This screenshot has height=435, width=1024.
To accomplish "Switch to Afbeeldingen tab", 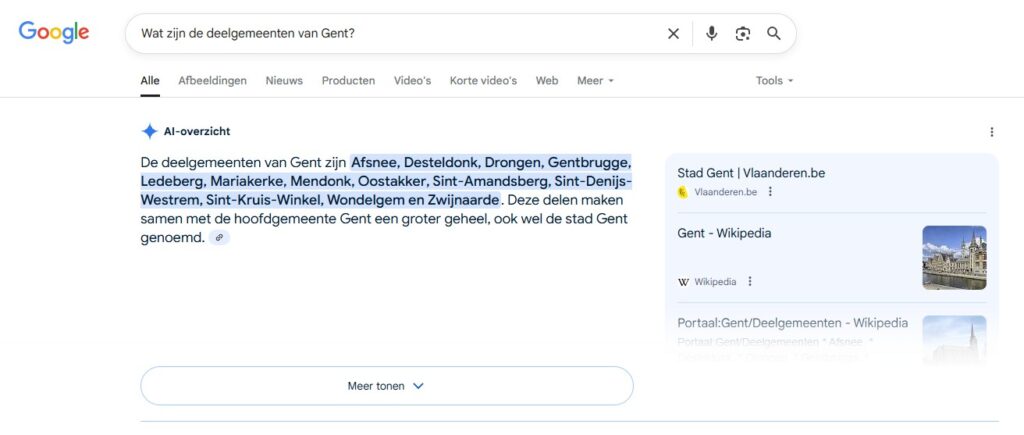I will (212, 80).
